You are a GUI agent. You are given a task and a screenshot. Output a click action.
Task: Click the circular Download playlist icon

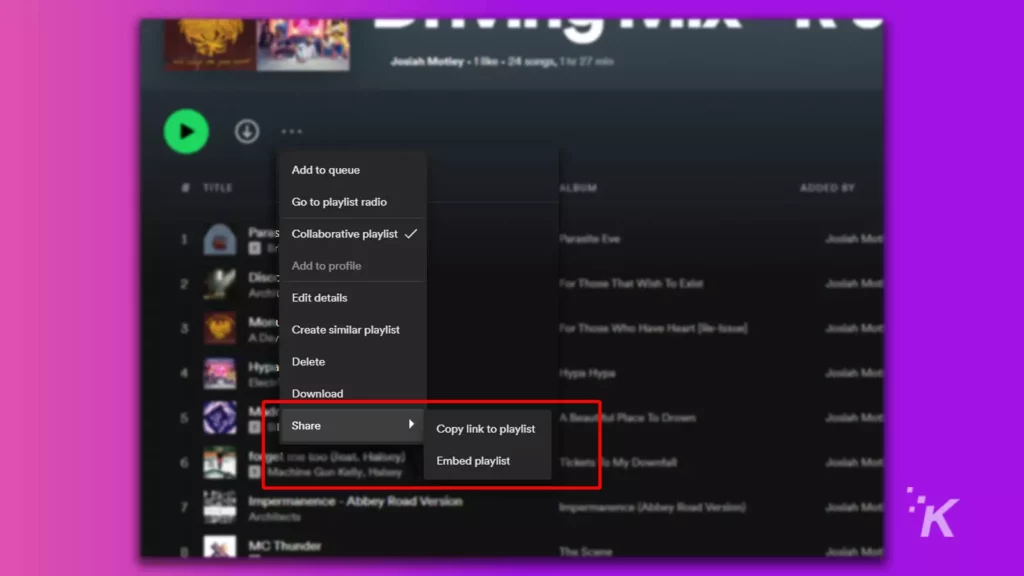[x=246, y=131]
